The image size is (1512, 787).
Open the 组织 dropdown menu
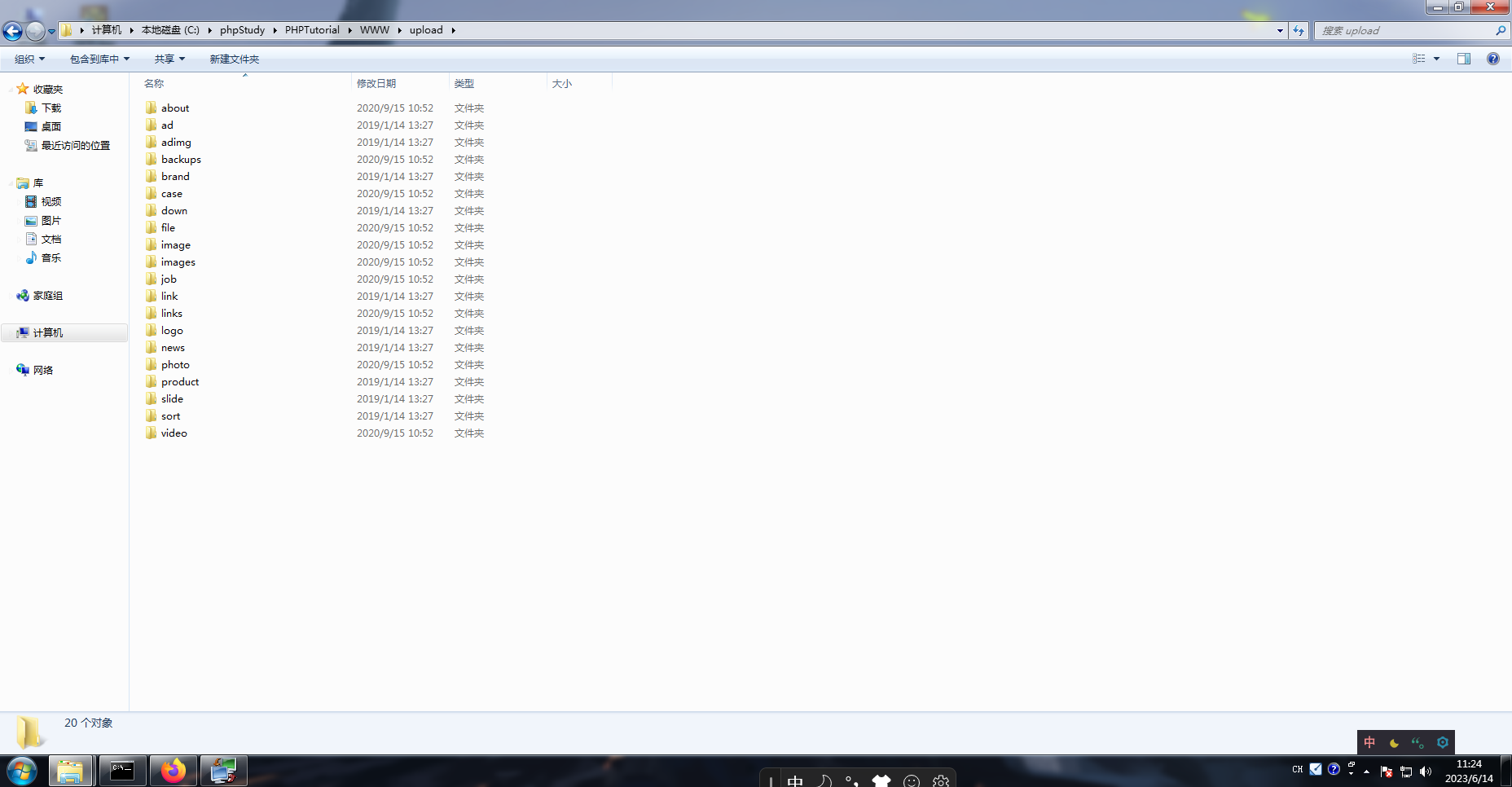27,58
